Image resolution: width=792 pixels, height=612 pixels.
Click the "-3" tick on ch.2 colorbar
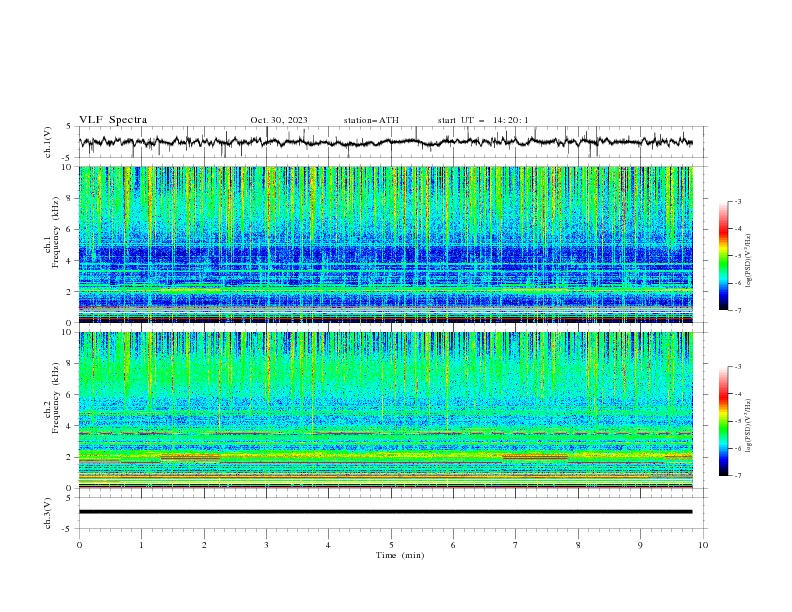[737, 367]
